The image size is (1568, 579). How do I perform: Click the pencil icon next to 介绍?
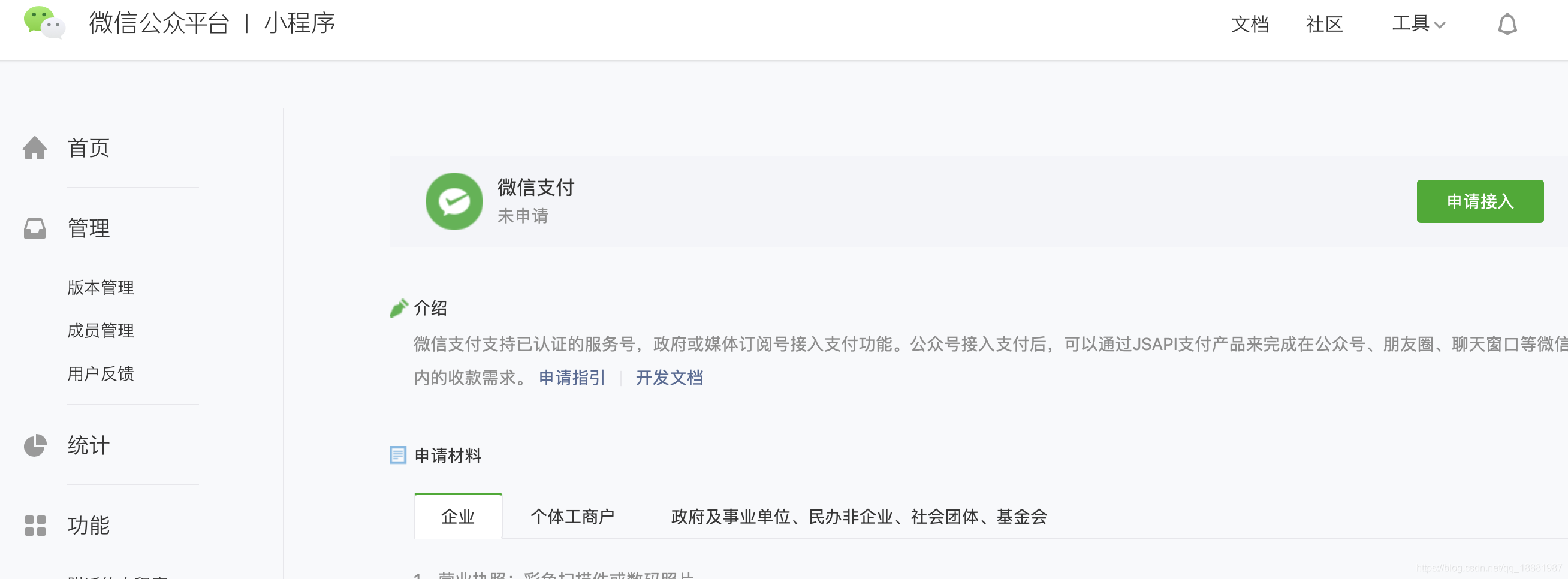point(399,308)
